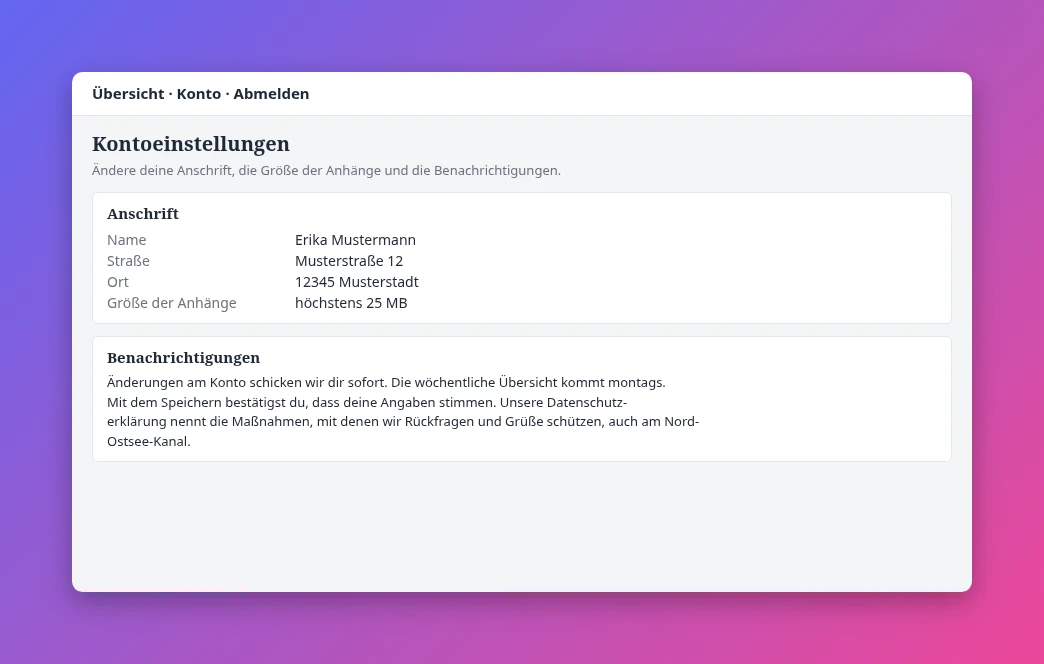Open the Übersicht navigation item
This screenshot has width=1044, height=664.
point(128,94)
